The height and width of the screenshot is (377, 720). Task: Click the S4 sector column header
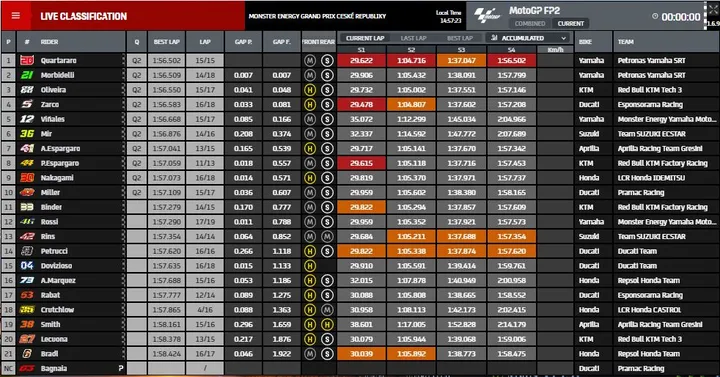pos(512,50)
